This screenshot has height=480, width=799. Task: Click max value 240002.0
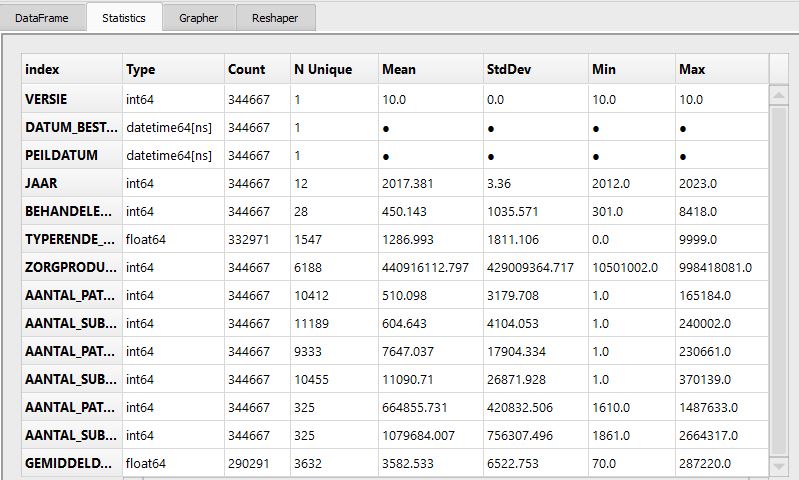pyautogui.click(x=705, y=324)
